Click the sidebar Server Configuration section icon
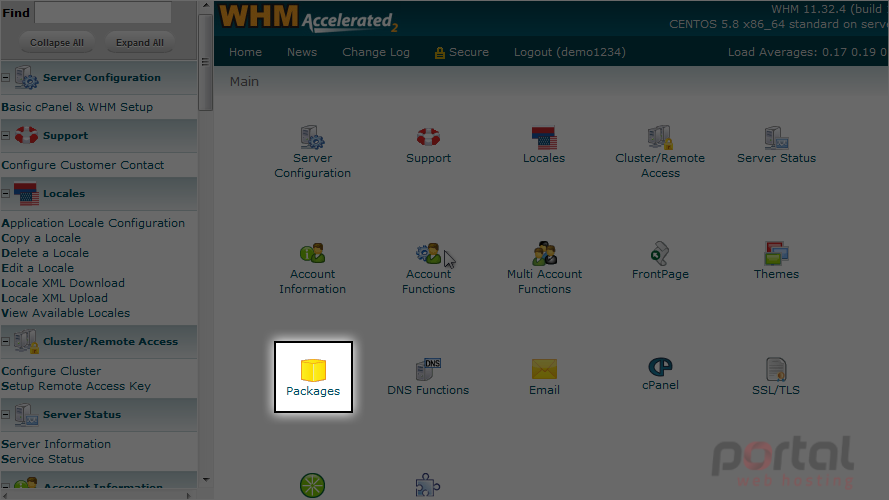The image size is (889, 500). pyautogui.click(x=26, y=77)
